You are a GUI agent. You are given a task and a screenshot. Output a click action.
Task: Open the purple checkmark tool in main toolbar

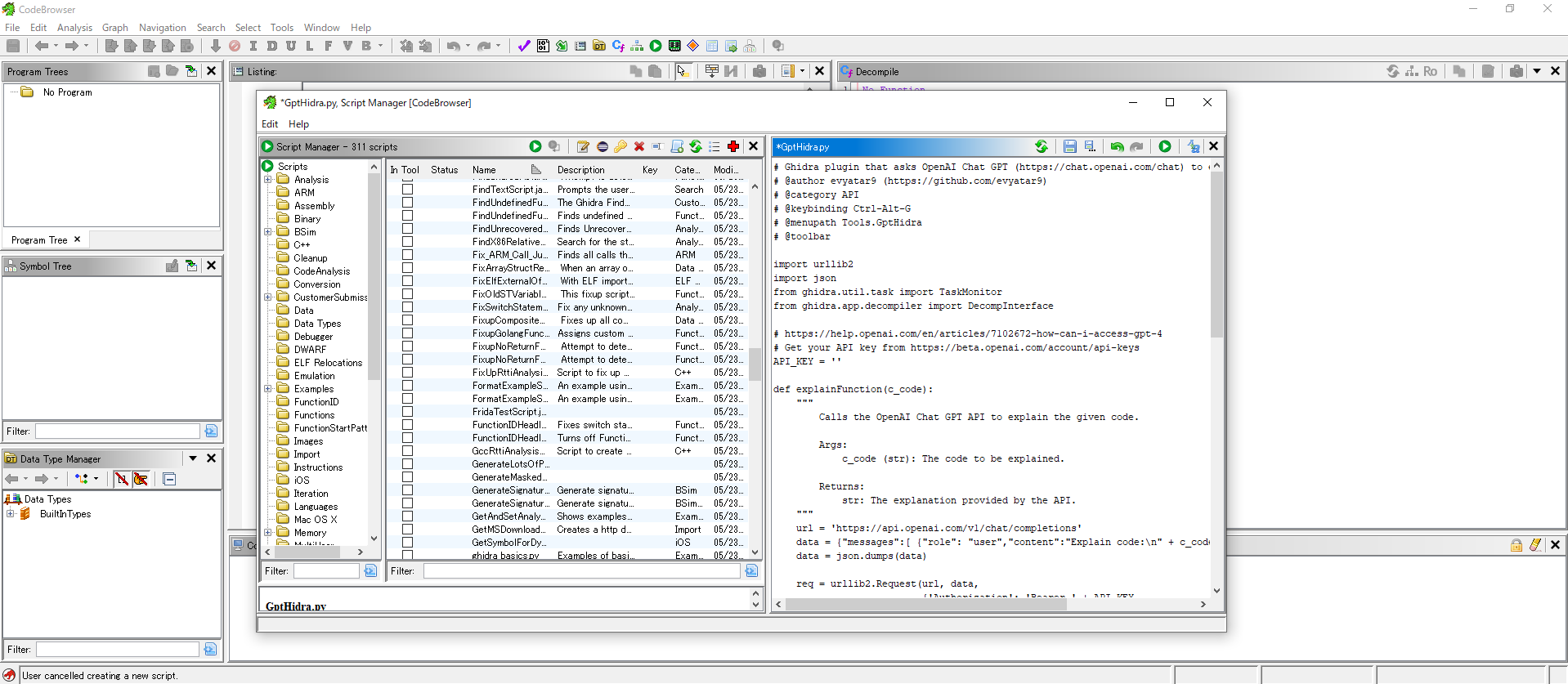click(524, 46)
